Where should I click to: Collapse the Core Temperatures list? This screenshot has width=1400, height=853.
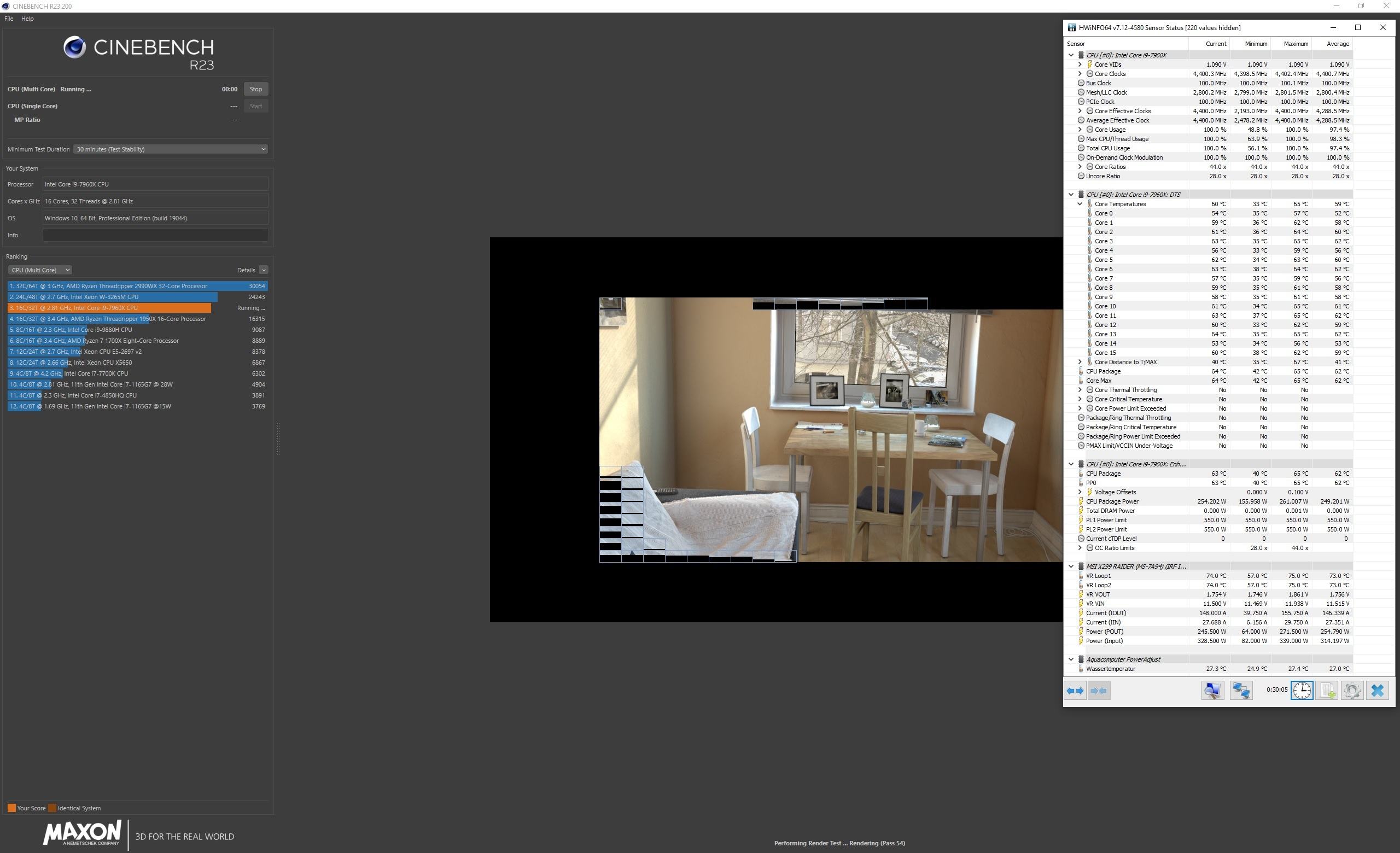point(1080,204)
